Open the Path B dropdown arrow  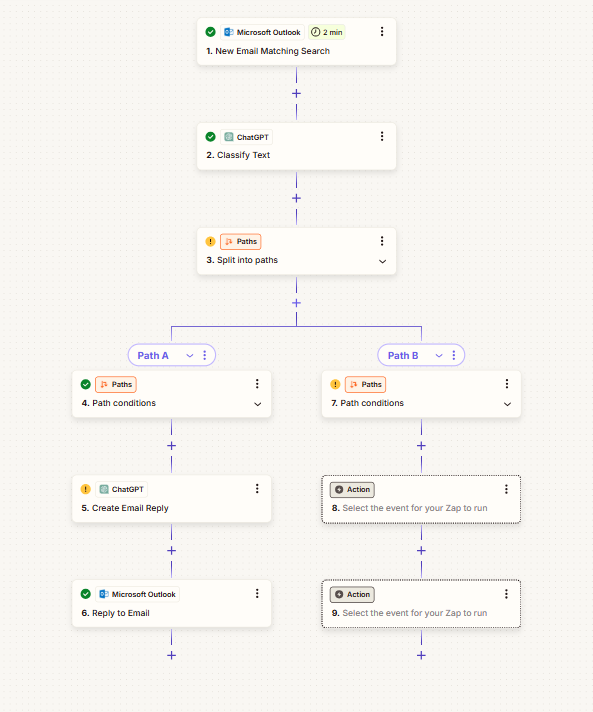pos(439,356)
